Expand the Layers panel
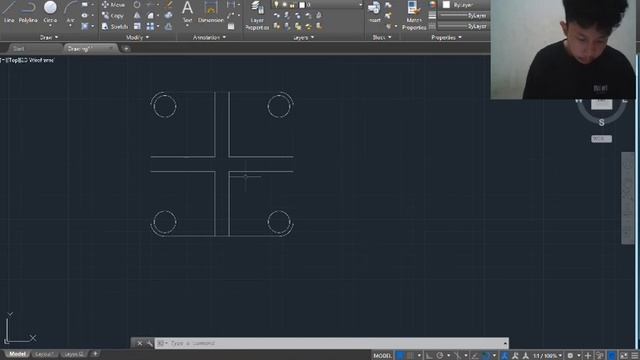Screen dimensions: 640x360 [x=304, y=37]
